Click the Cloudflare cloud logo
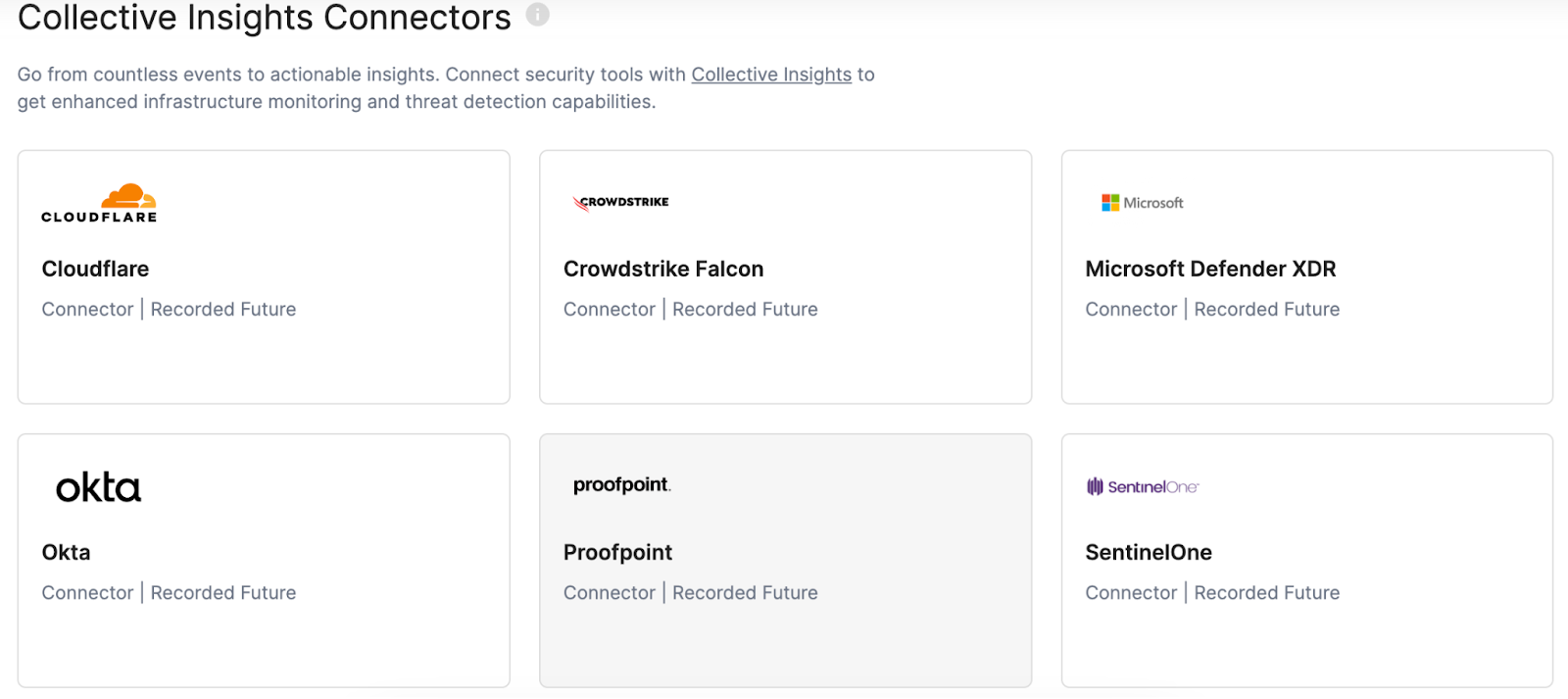 (x=128, y=196)
